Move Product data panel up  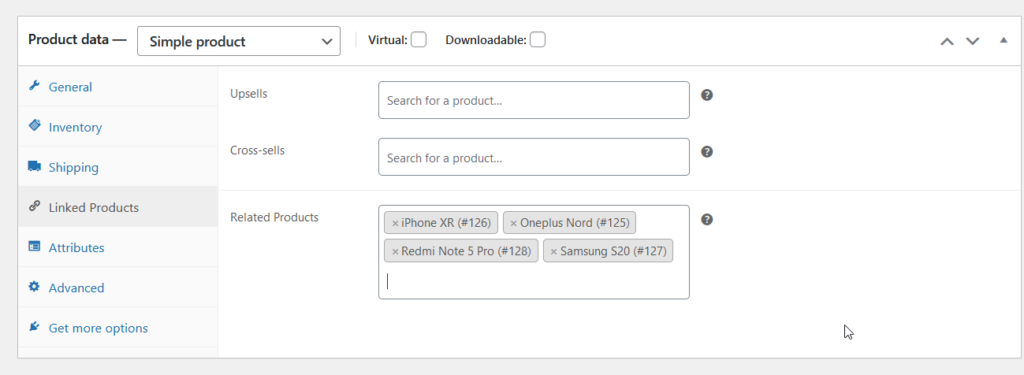[x=947, y=41]
